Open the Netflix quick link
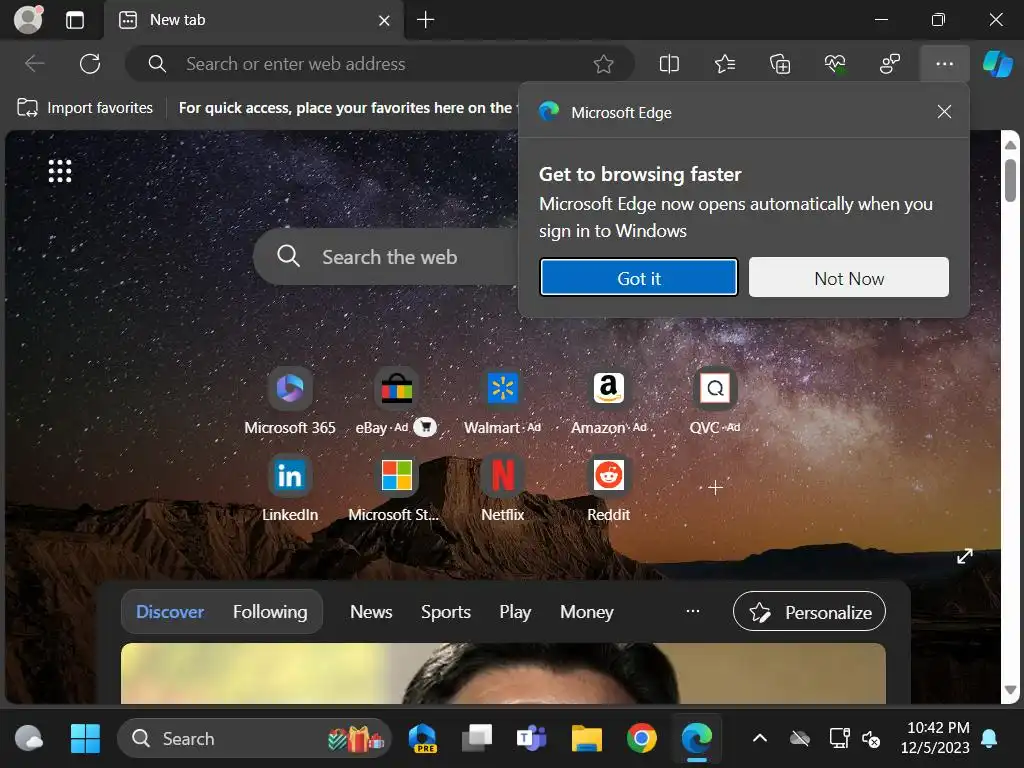The image size is (1024, 768). [502, 487]
